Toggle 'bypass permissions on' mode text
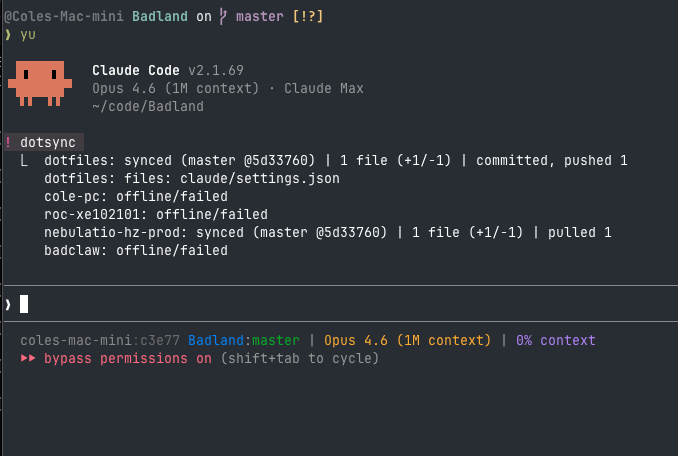This screenshot has height=456, width=678. click(x=128, y=359)
